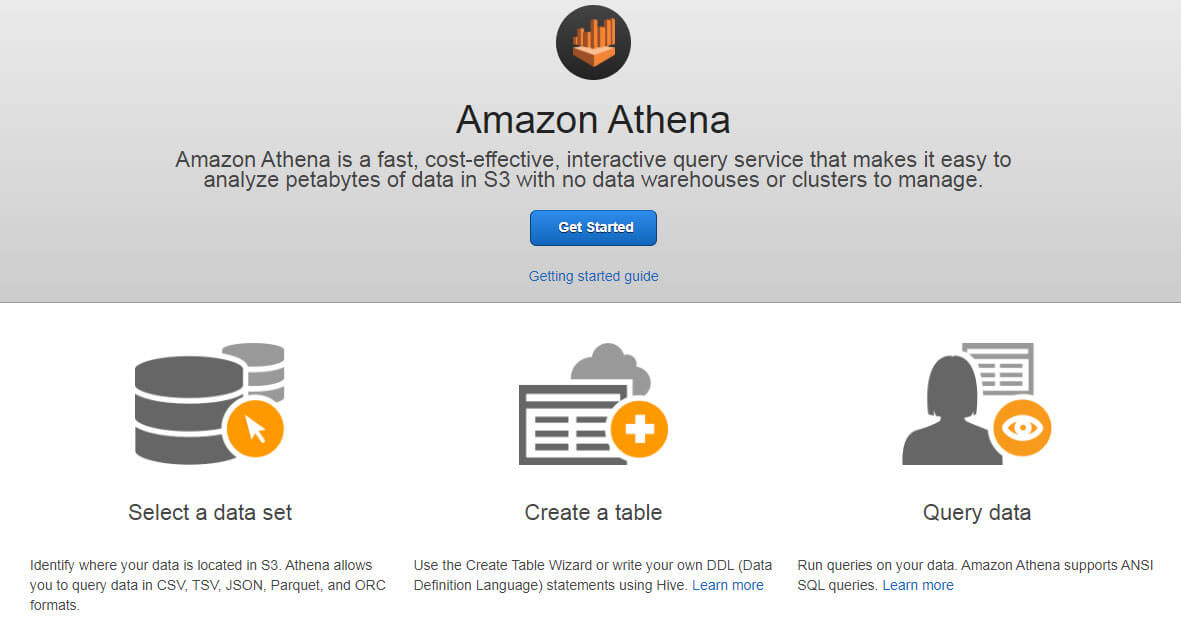Open Learn more about DDL statements
Image resolution: width=1181 pixels, height=617 pixels.
[x=727, y=585]
